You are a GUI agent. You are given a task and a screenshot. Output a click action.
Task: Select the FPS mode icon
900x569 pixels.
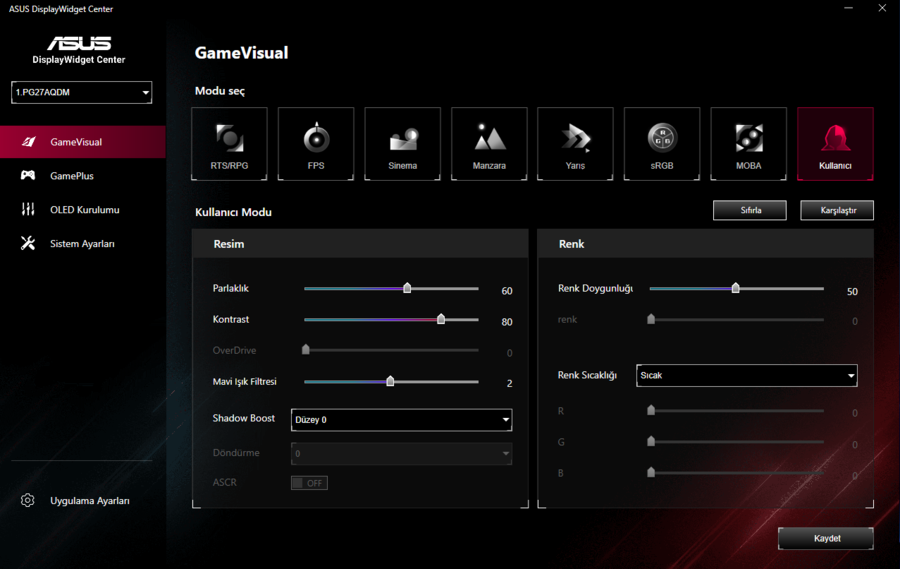(x=316, y=144)
